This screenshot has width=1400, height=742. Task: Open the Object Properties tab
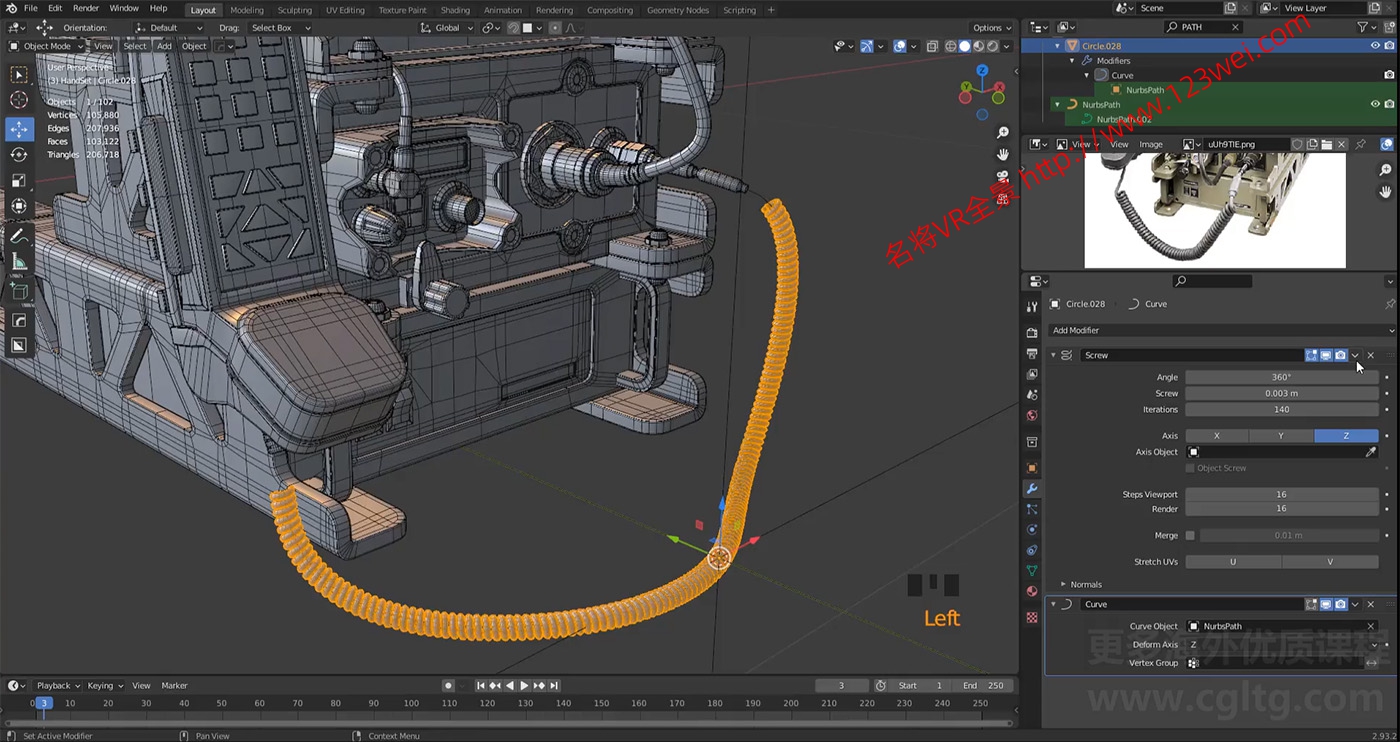tap(1032, 467)
